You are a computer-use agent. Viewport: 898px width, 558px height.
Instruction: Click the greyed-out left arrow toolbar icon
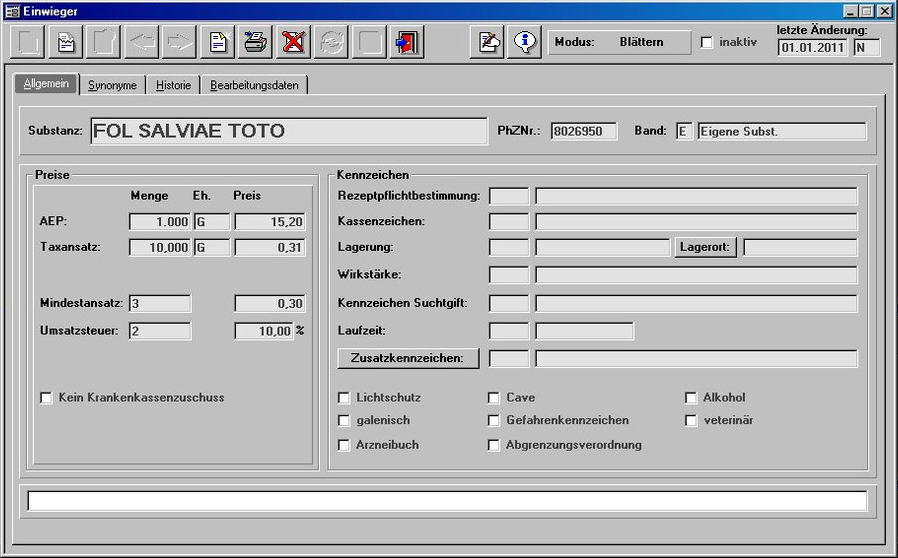click(141, 42)
